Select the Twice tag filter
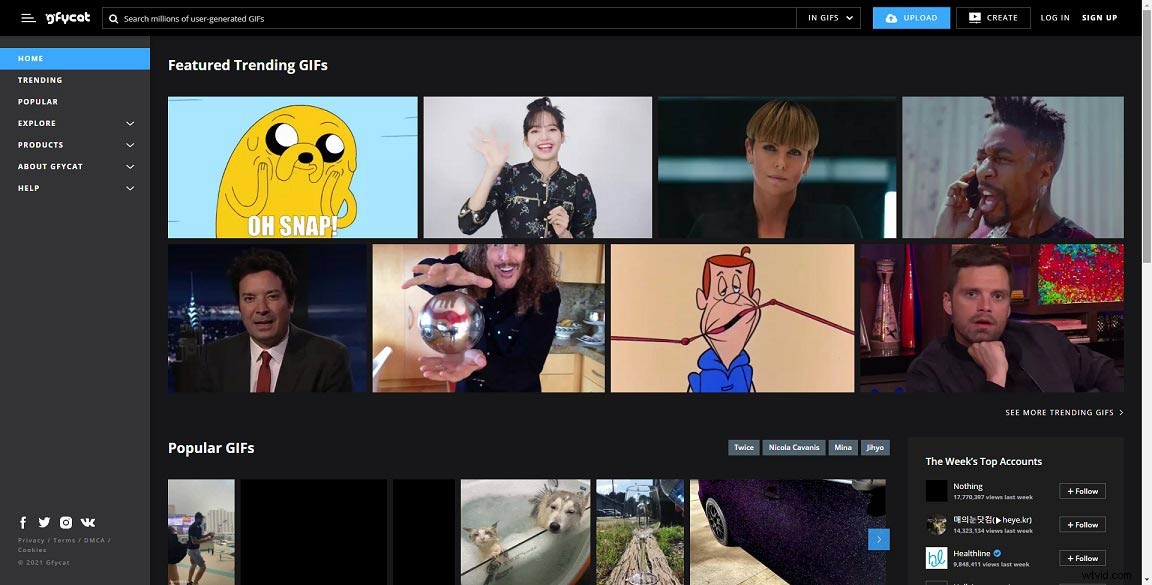 click(x=743, y=447)
